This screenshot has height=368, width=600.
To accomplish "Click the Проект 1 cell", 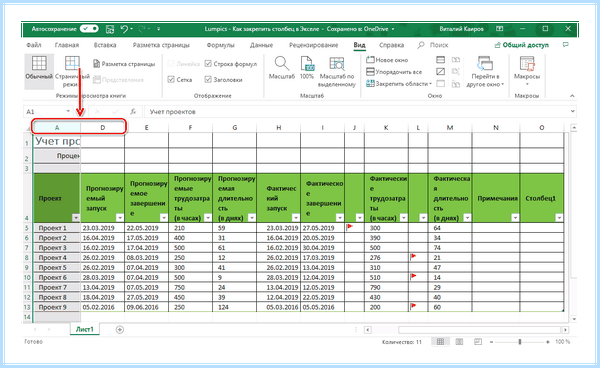I will tap(57, 228).
